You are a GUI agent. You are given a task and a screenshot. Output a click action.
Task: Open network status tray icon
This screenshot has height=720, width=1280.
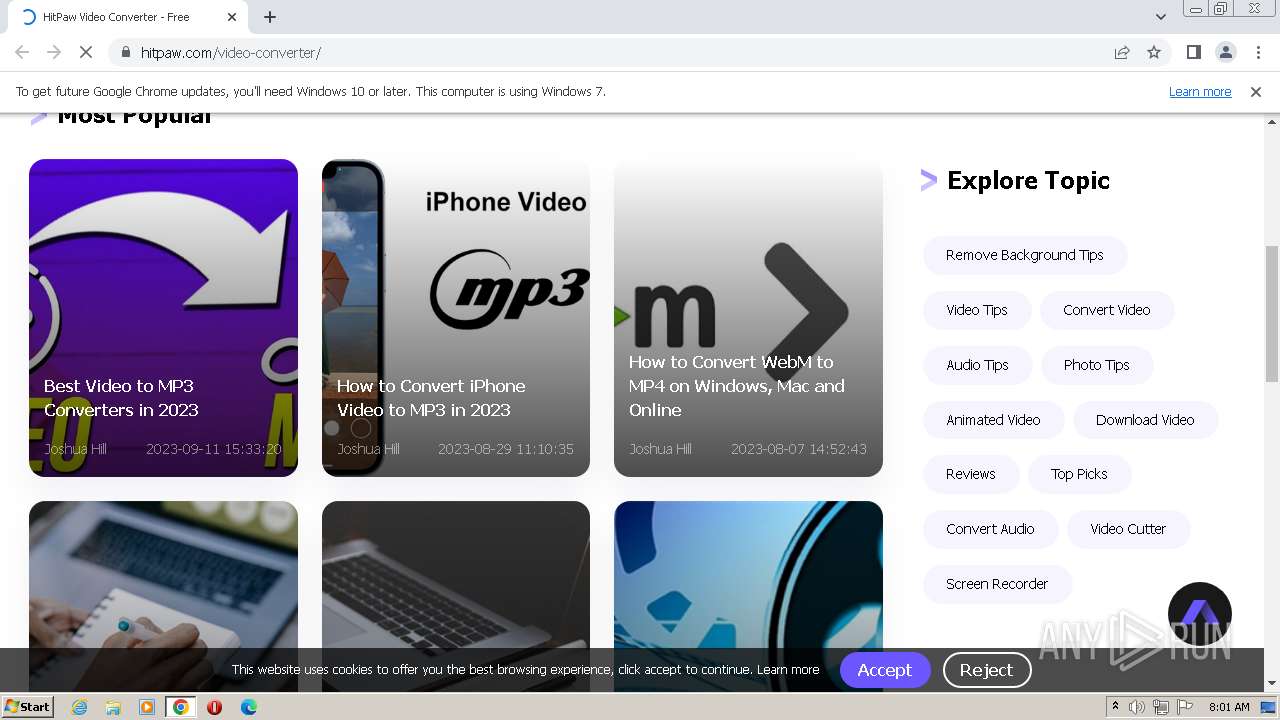tap(1161, 707)
